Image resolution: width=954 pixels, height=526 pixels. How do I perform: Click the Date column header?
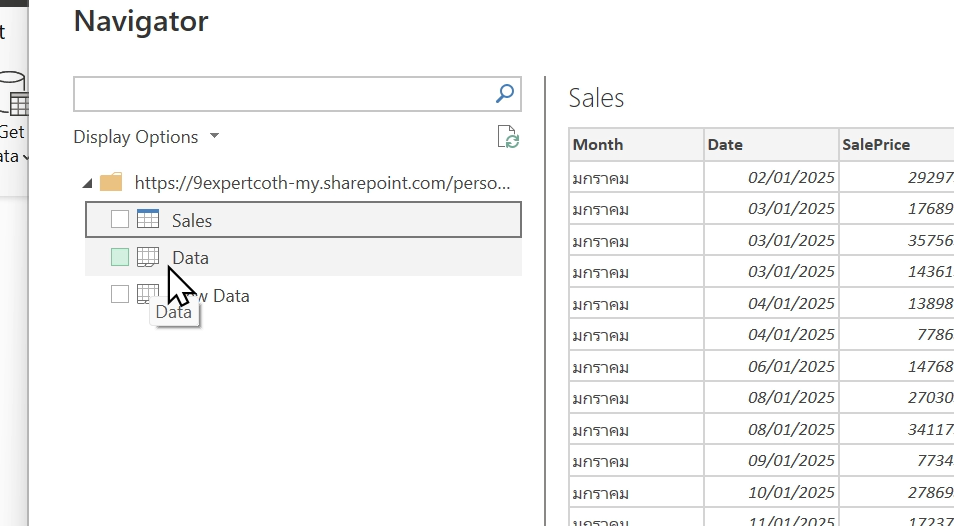coord(771,145)
